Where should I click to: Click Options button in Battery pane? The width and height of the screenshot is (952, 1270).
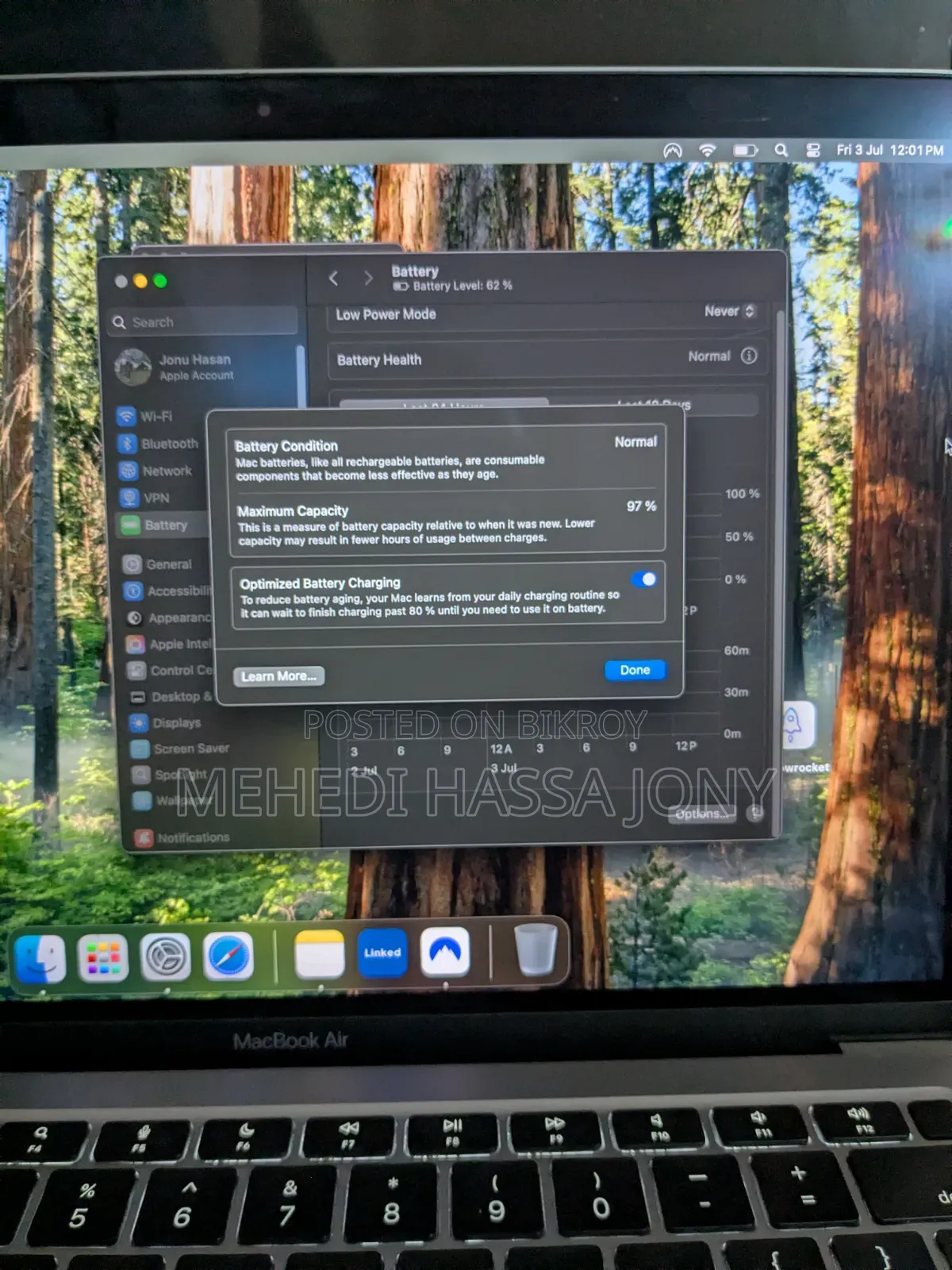pyautogui.click(x=702, y=814)
